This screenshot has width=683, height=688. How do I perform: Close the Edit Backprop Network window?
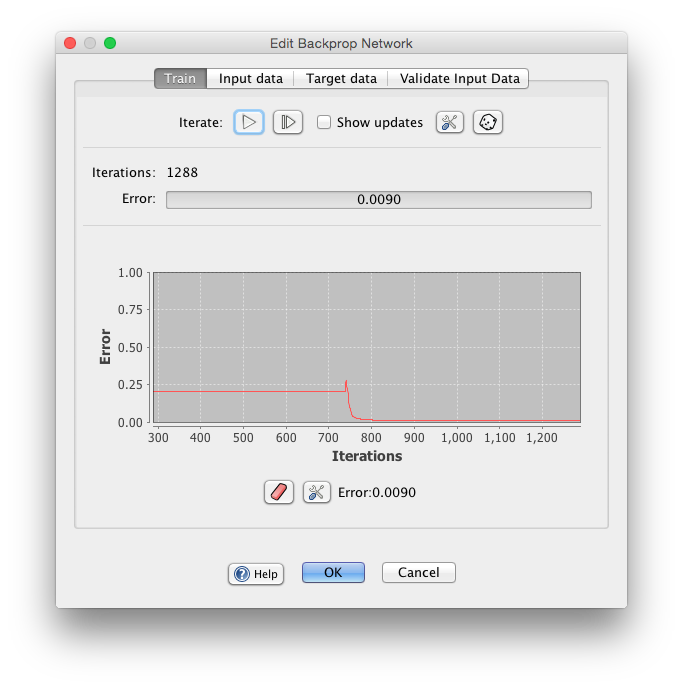[x=70, y=43]
